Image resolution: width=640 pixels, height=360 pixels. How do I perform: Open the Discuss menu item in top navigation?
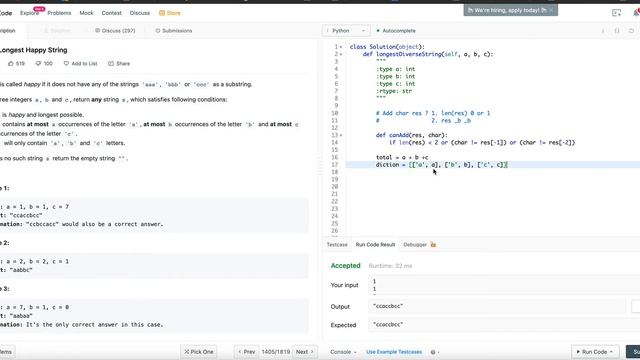[140, 13]
